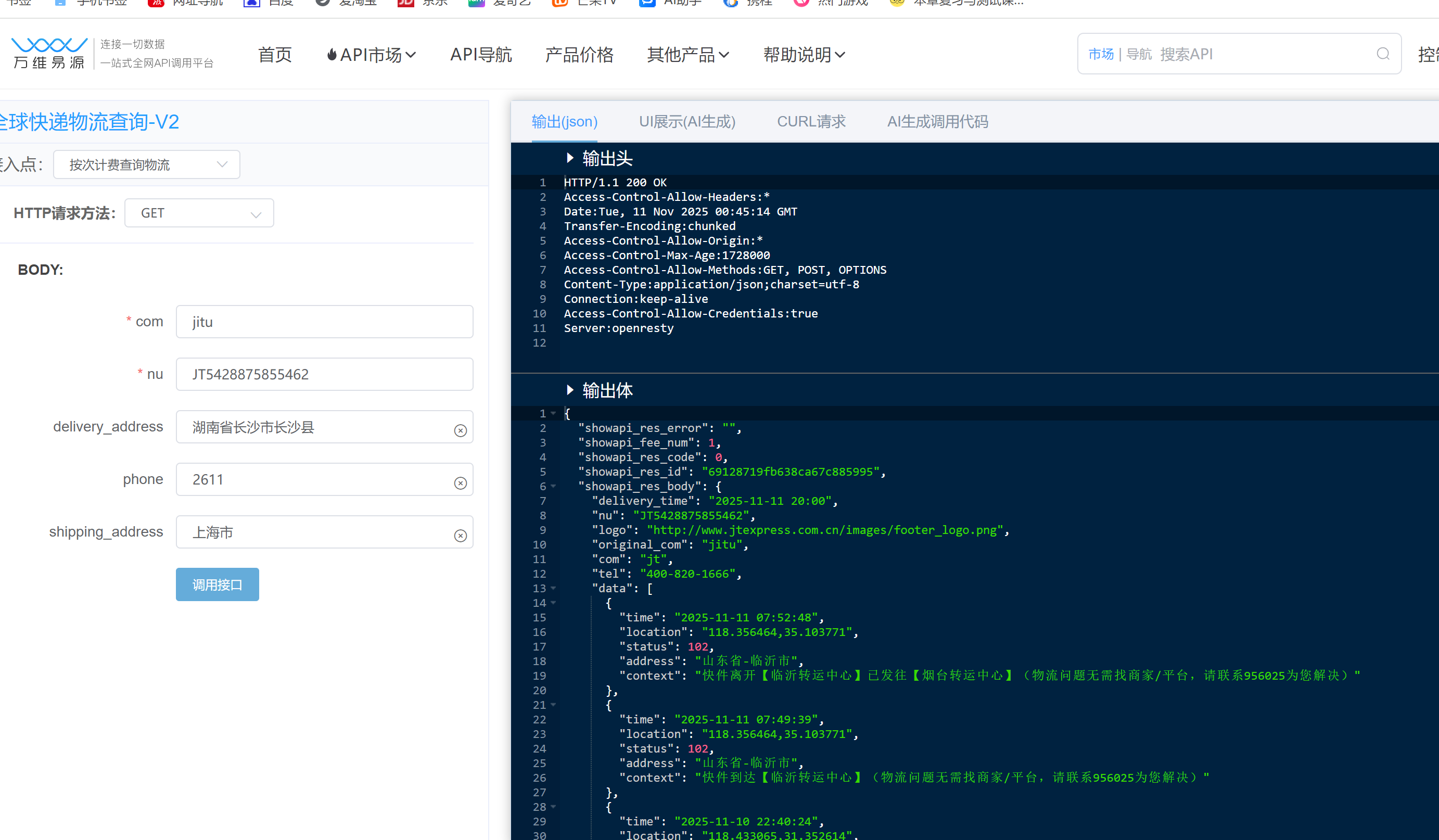Switch to the CURL请求 tab
This screenshot has height=840, width=1439.
tap(811, 121)
